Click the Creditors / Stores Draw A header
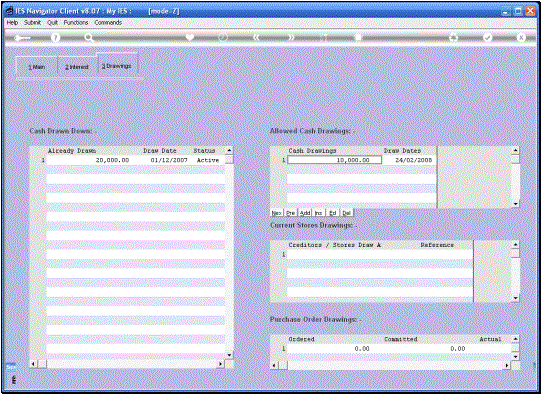The width and height of the screenshot is (541, 394). pyautogui.click(x=334, y=245)
